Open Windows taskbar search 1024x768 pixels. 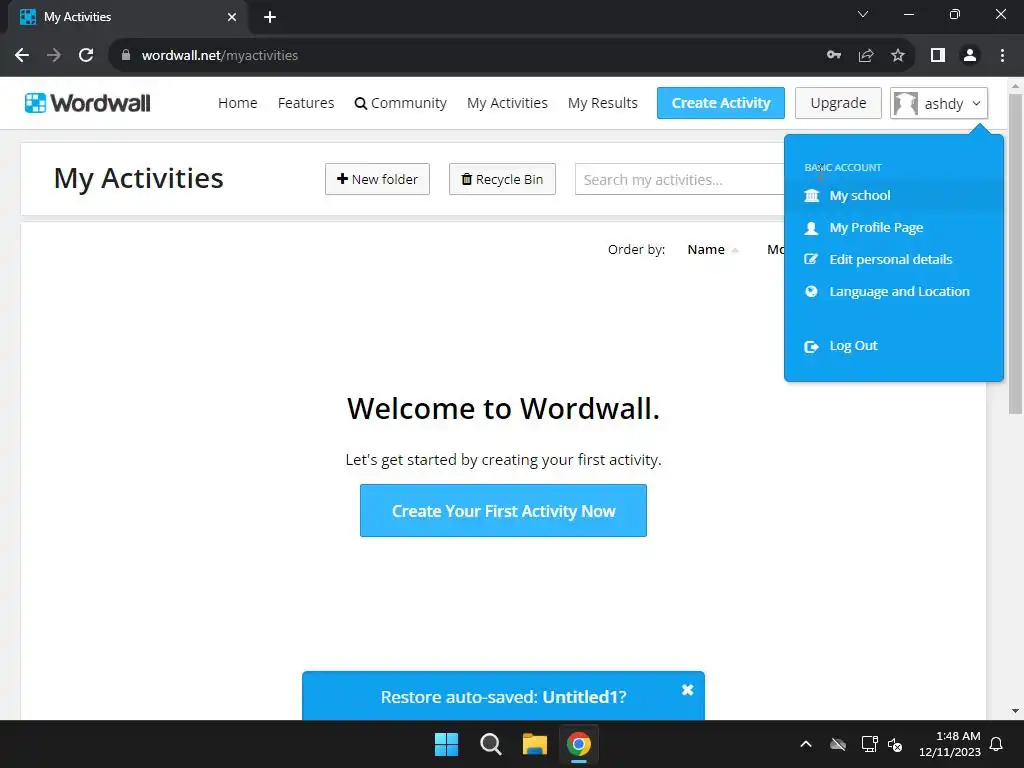pos(490,744)
